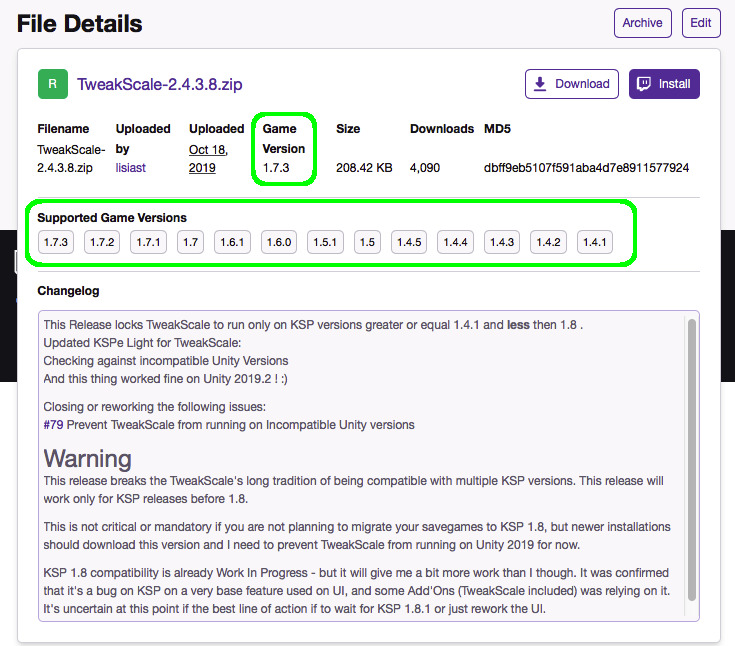Click the Downloads column header
This screenshot has height=646, width=735.
(x=442, y=128)
